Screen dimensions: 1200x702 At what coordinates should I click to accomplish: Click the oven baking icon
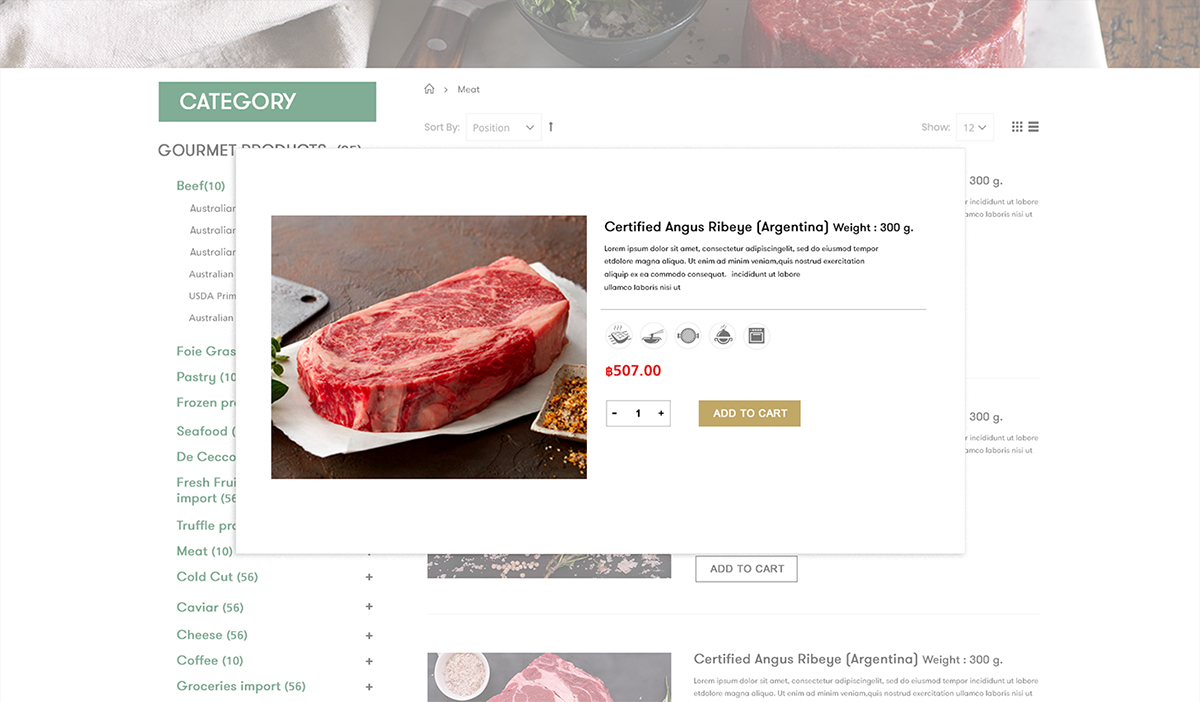coord(756,335)
